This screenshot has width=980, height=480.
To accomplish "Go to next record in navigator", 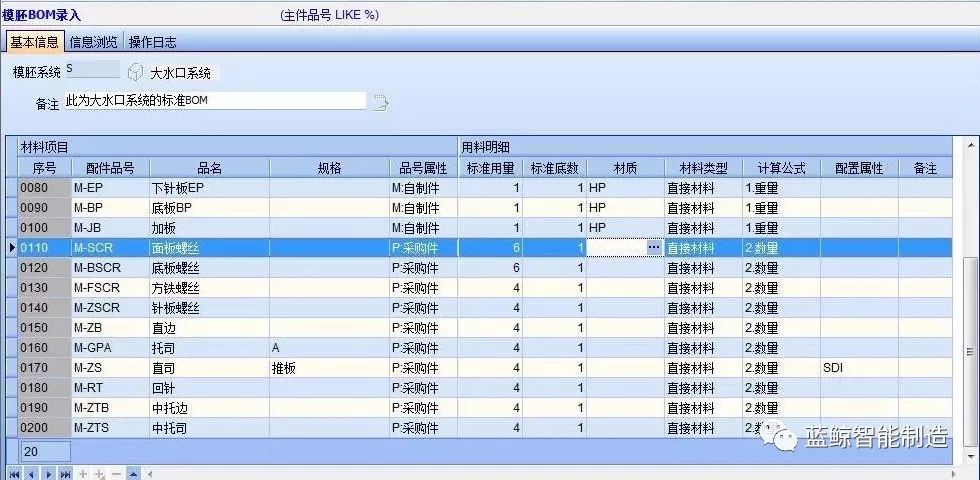I will [x=48, y=473].
